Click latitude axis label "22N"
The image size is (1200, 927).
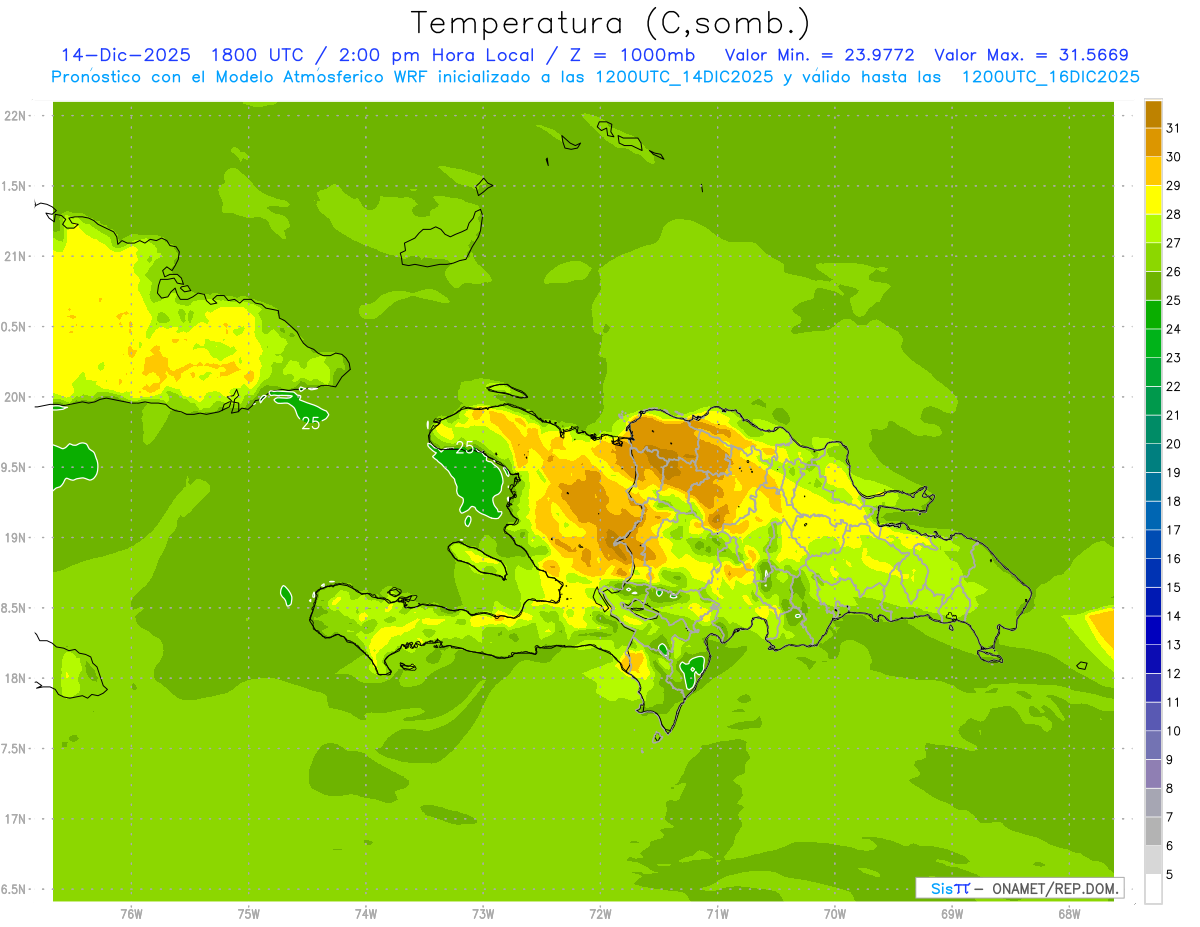[16, 116]
